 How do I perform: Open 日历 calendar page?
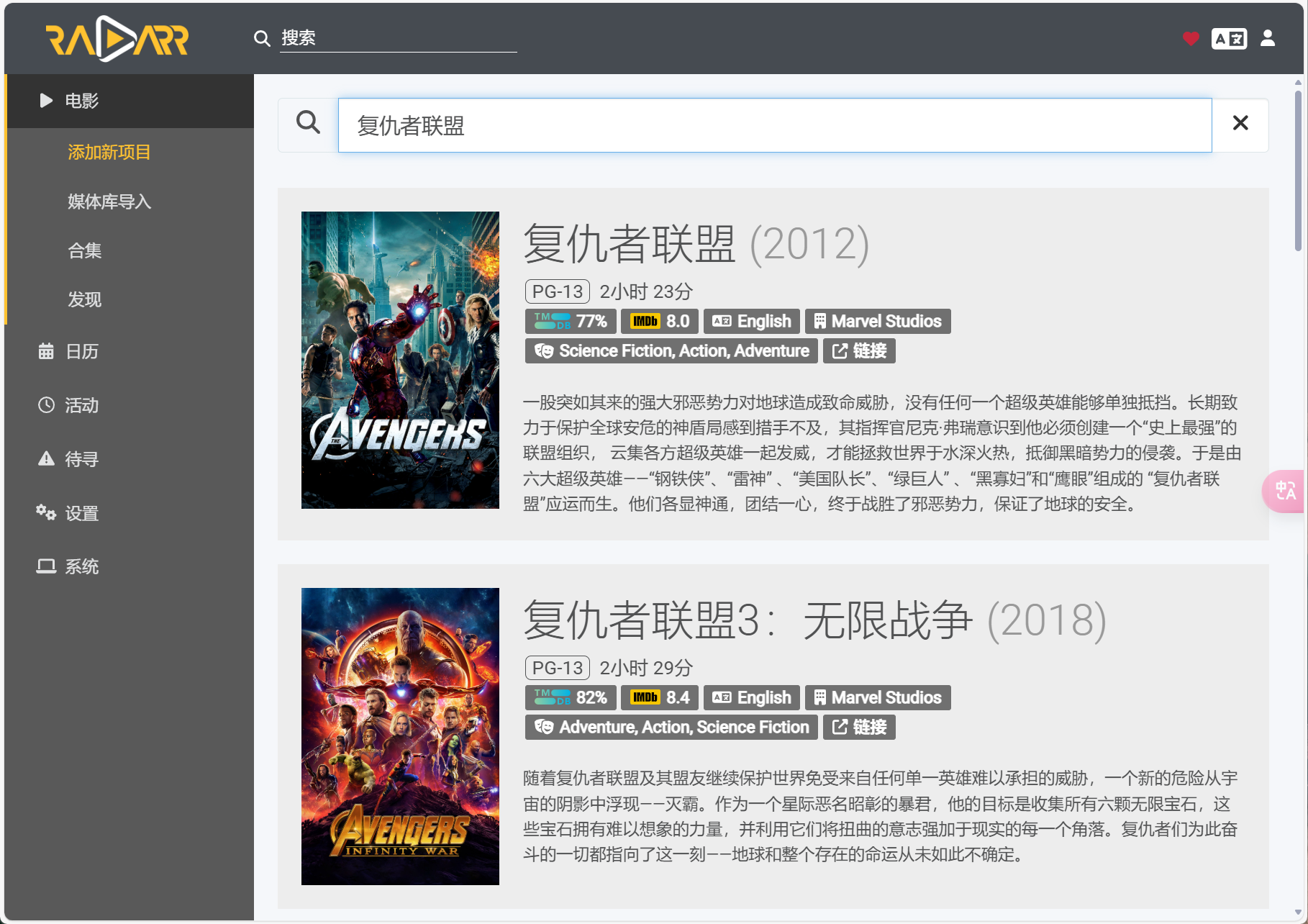coord(82,351)
